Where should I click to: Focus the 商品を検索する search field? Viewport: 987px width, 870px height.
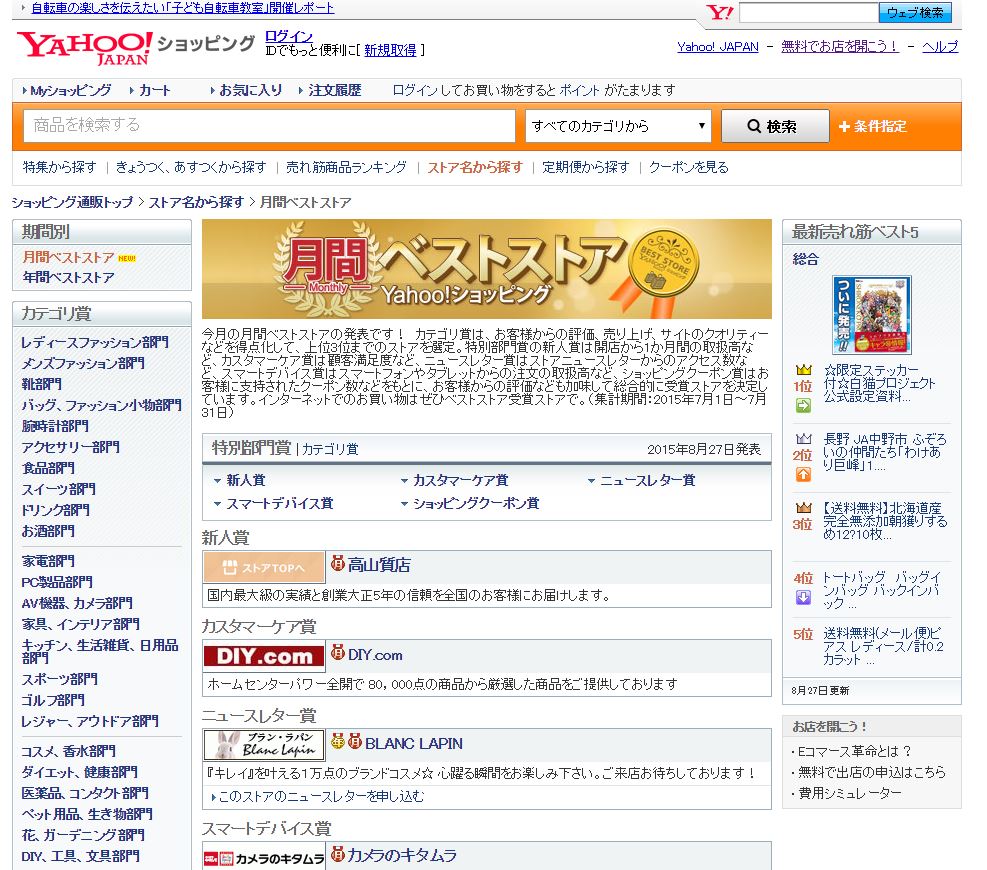click(x=269, y=125)
